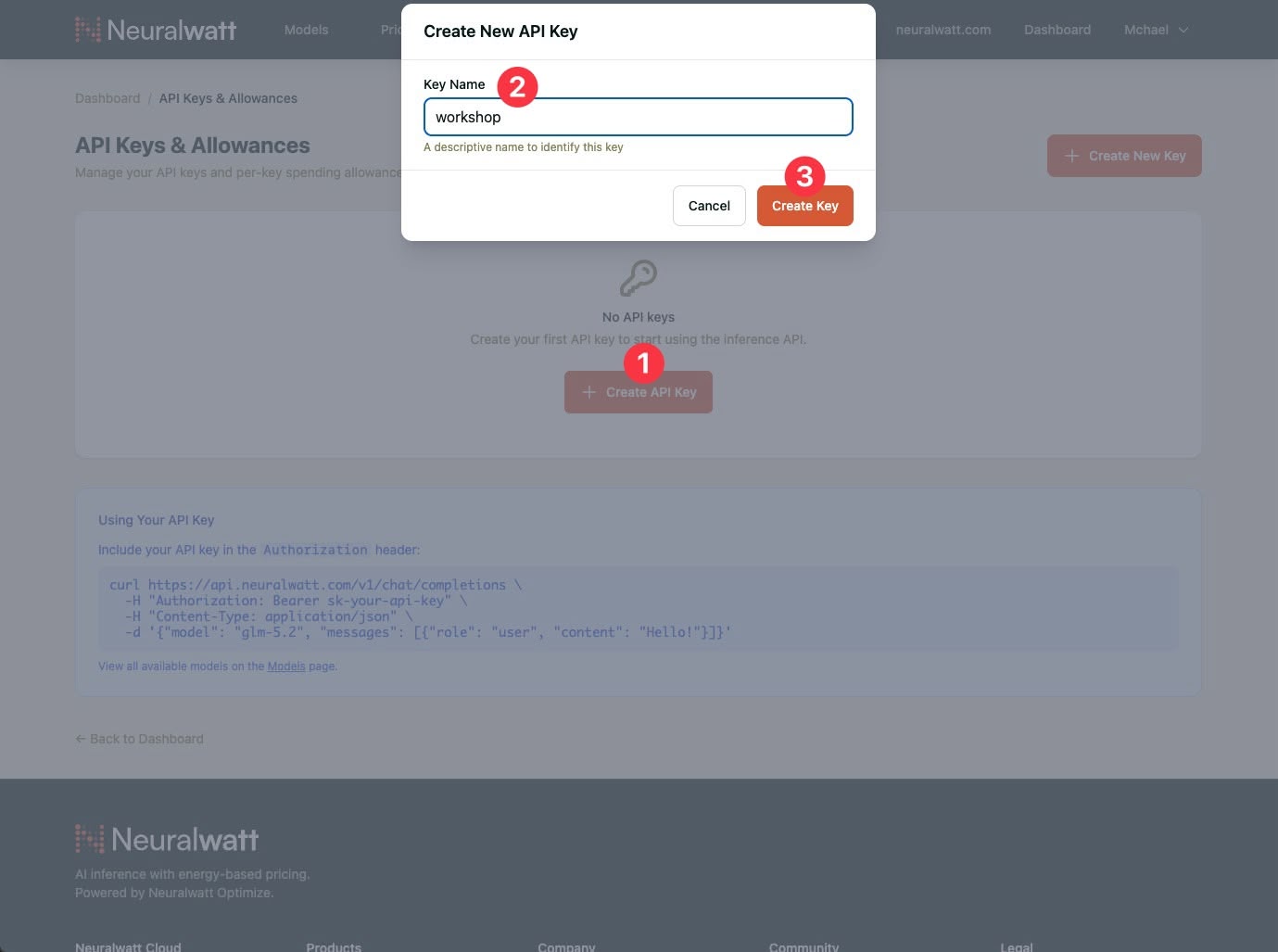Screen dimensions: 1278x952
Task: Open the neuralwatt.com header link
Action: pyautogui.click(x=943, y=30)
